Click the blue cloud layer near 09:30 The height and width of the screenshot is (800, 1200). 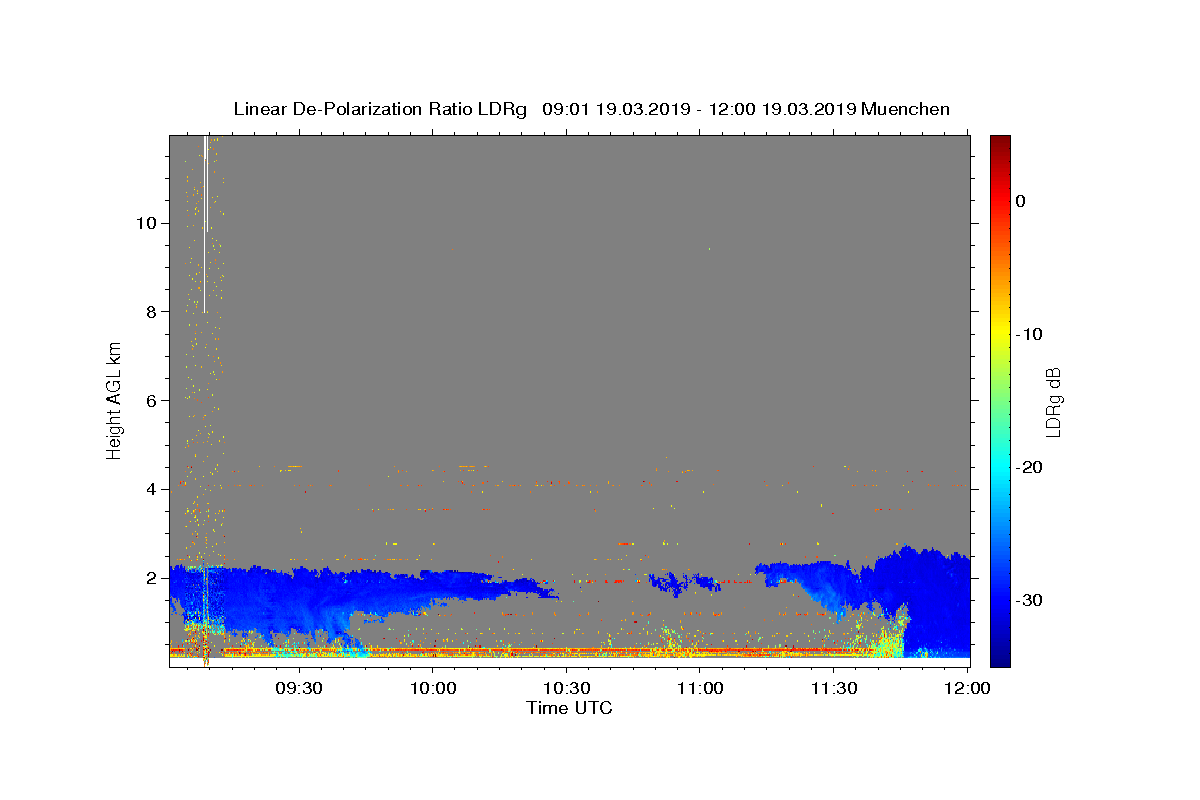pos(300,600)
